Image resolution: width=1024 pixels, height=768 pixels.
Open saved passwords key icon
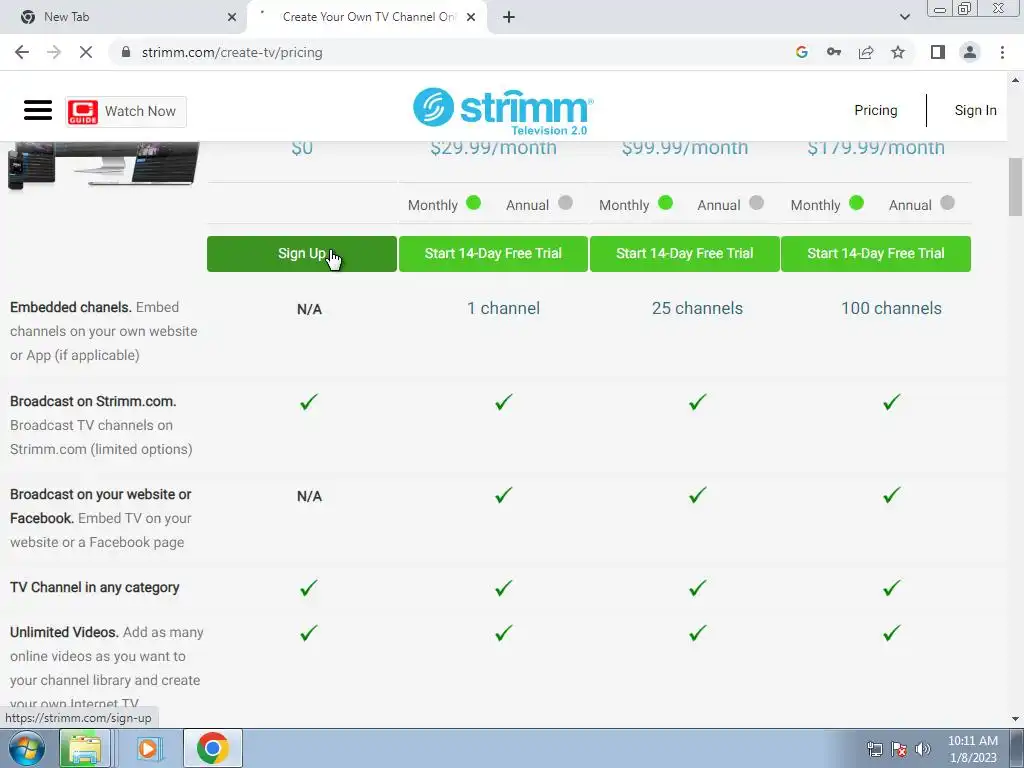tap(833, 52)
